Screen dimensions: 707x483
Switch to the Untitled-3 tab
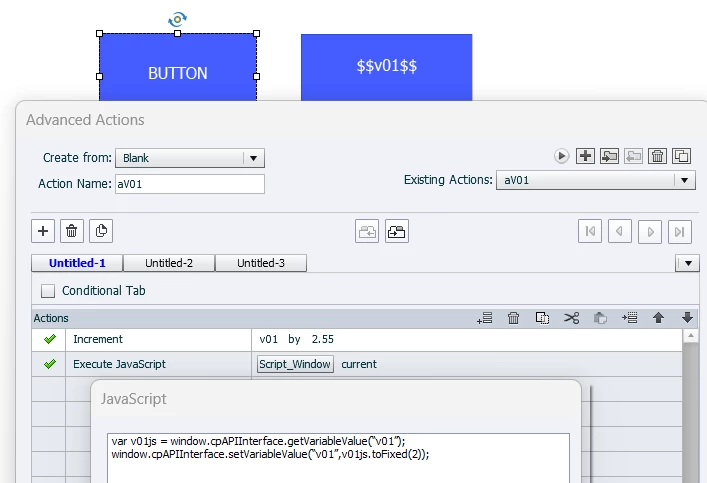(261, 263)
